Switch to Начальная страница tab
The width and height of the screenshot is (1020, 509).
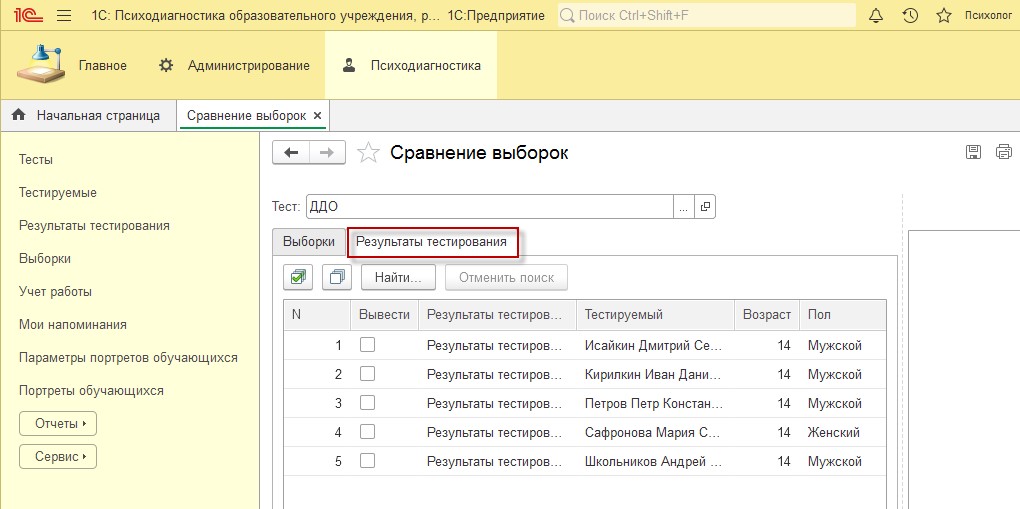pos(88,115)
